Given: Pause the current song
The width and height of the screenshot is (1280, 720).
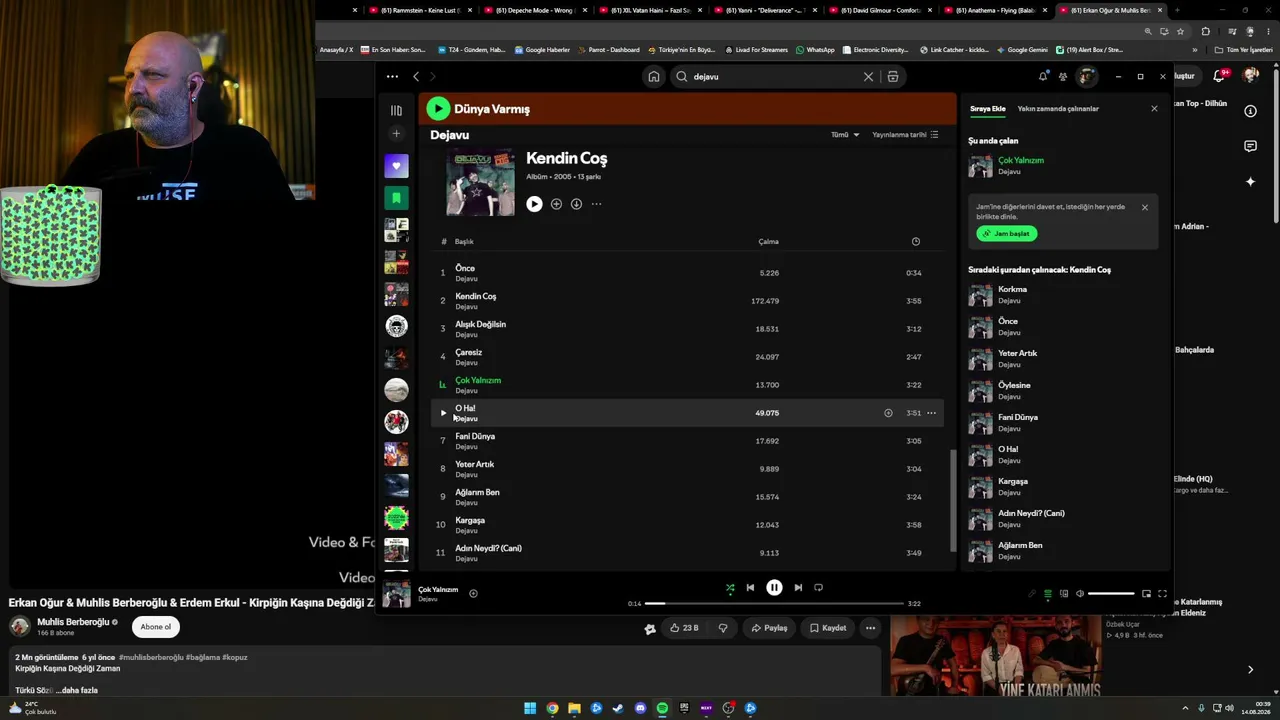Looking at the screenshot, I should click(x=774, y=588).
